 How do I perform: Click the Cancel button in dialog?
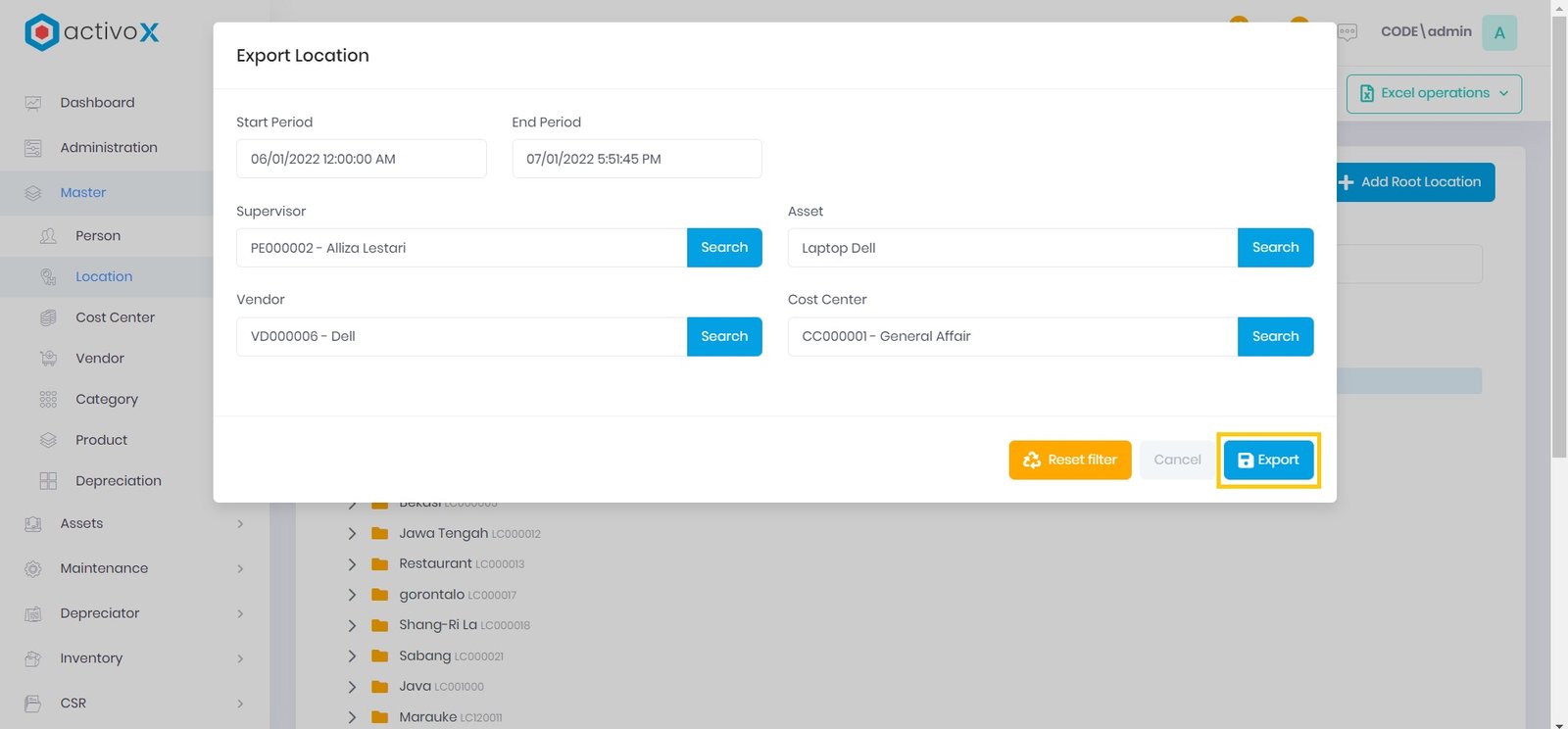[1176, 460]
